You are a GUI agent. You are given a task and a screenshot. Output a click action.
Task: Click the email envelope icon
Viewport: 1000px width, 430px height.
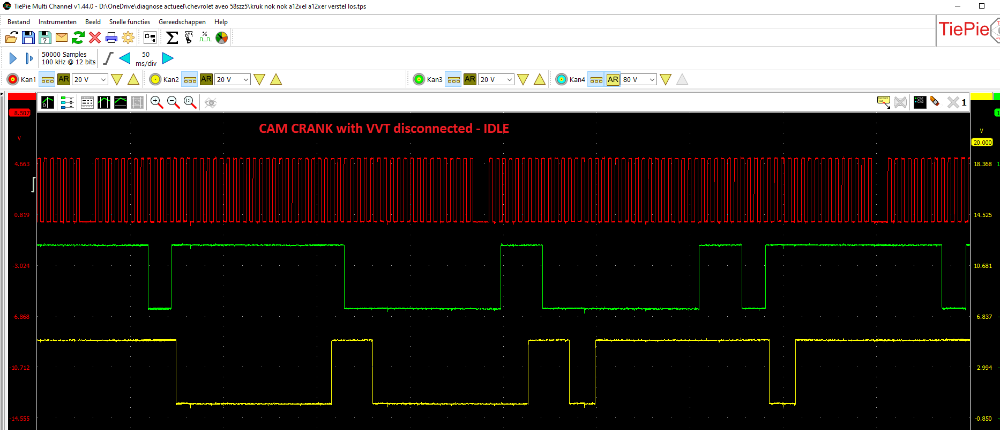(61, 38)
